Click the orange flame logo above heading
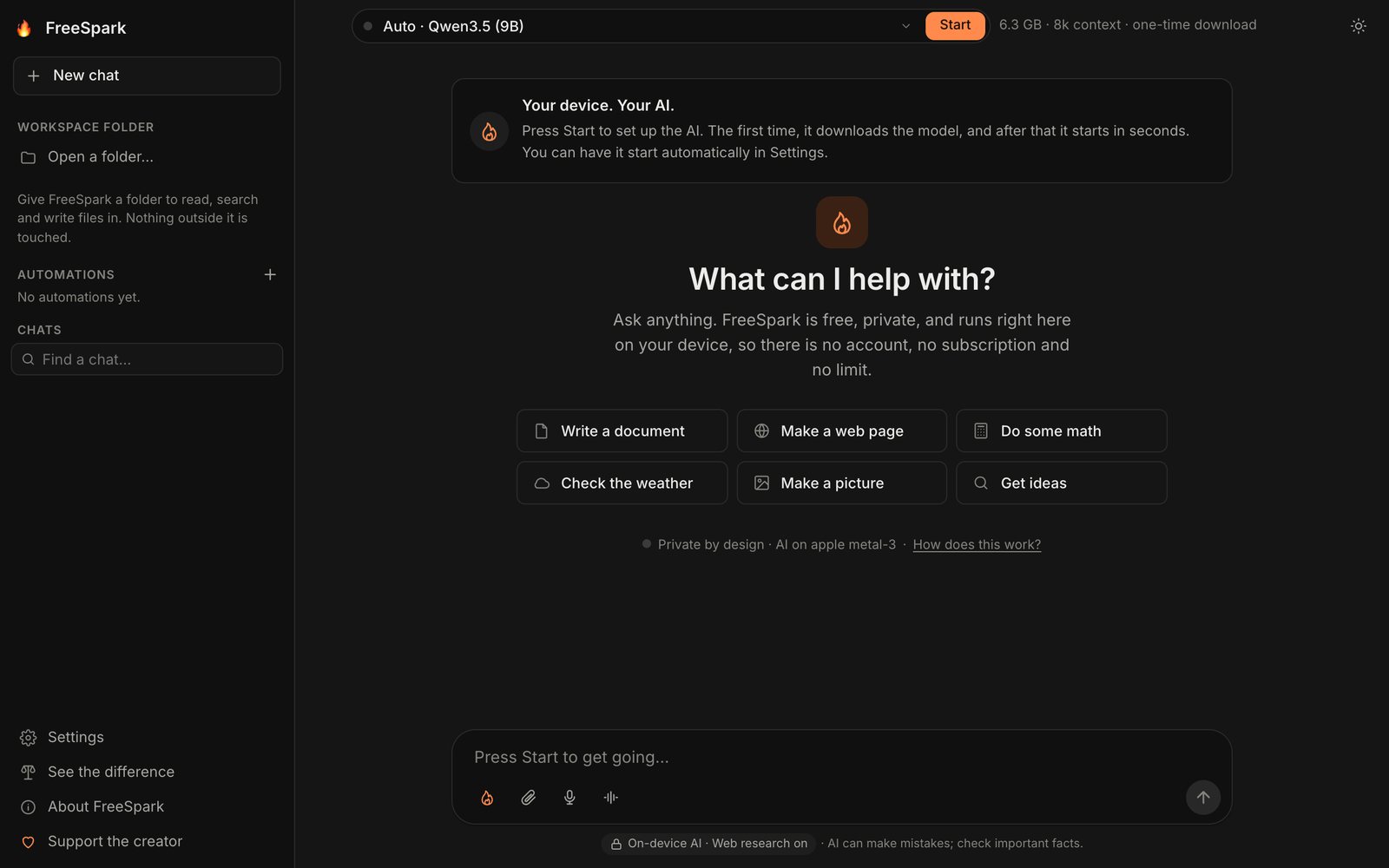 pyautogui.click(x=841, y=222)
